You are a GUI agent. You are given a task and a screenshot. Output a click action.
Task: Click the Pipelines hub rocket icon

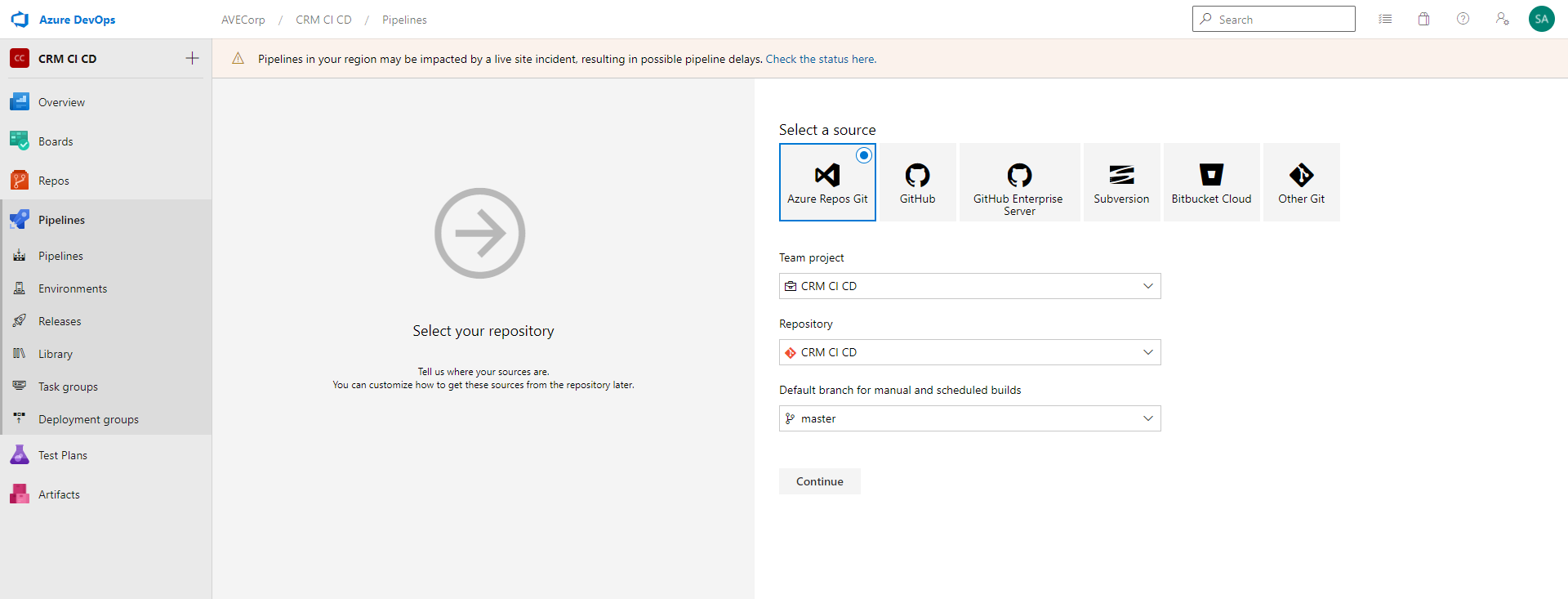pyautogui.click(x=20, y=220)
